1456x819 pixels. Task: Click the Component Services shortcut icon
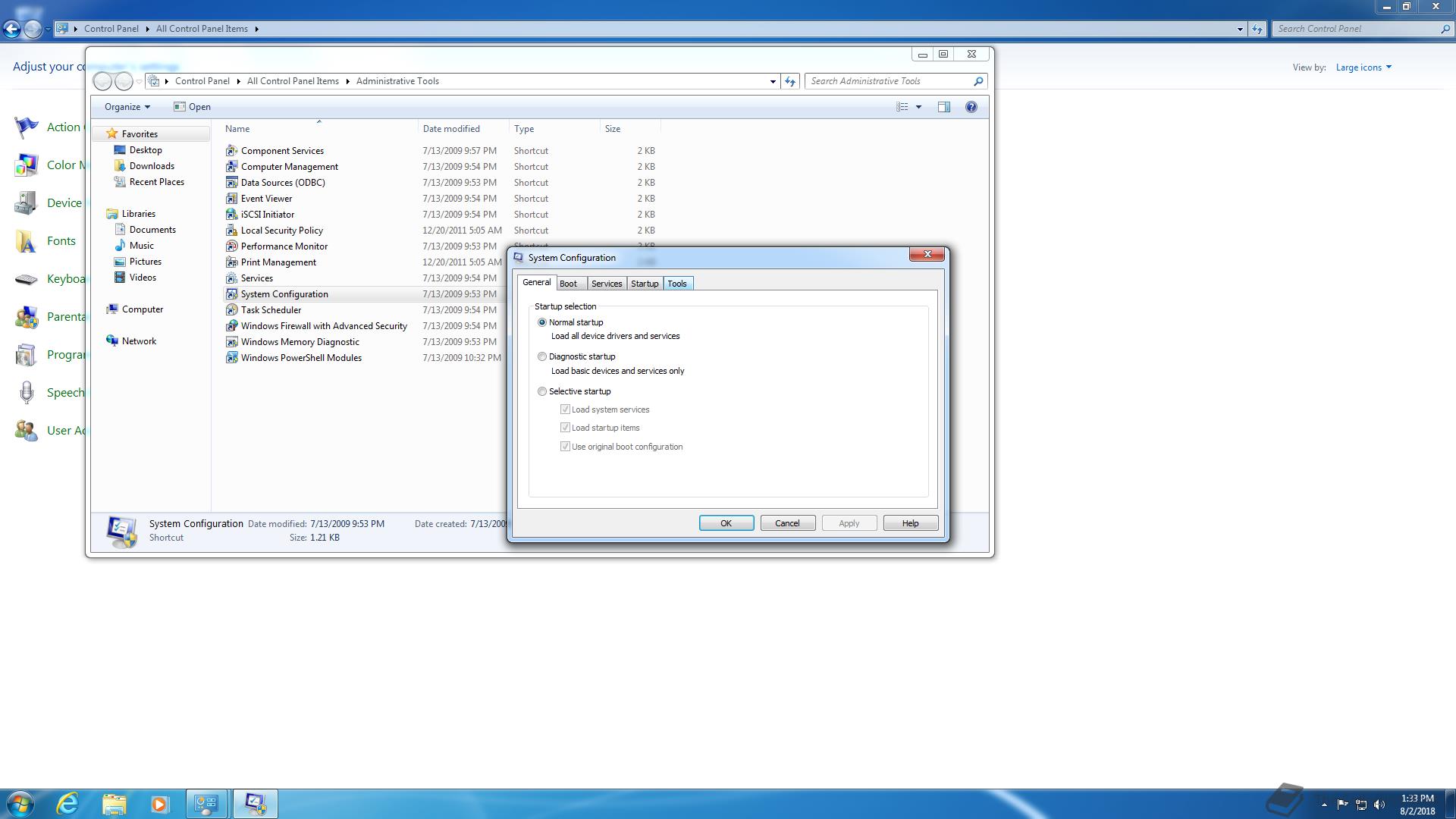[x=231, y=151]
